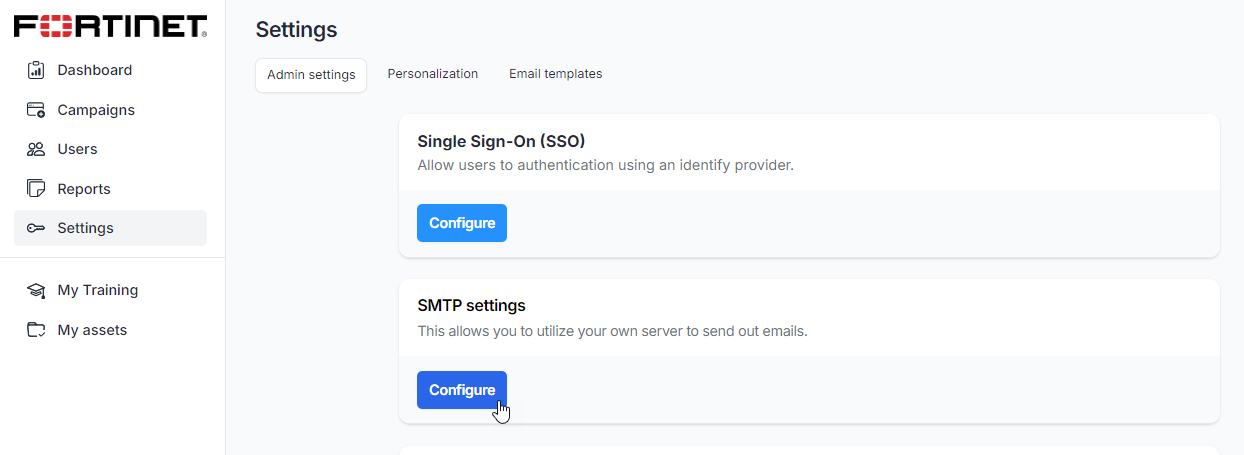Switch to the Email templates tab
This screenshot has width=1244, height=455.
[x=555, y=74]
